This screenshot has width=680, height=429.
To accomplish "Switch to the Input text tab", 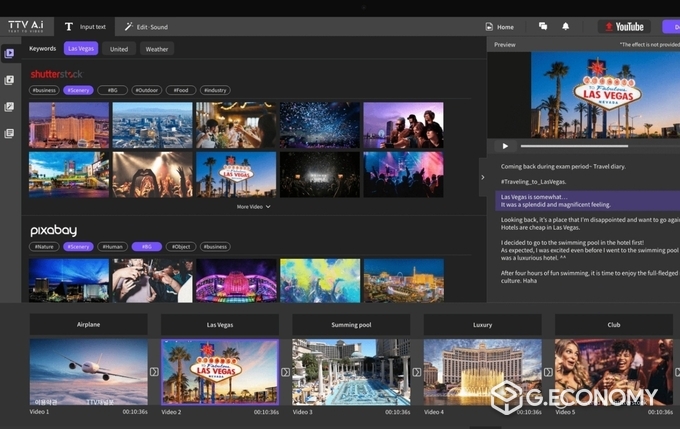I will 85,27.
